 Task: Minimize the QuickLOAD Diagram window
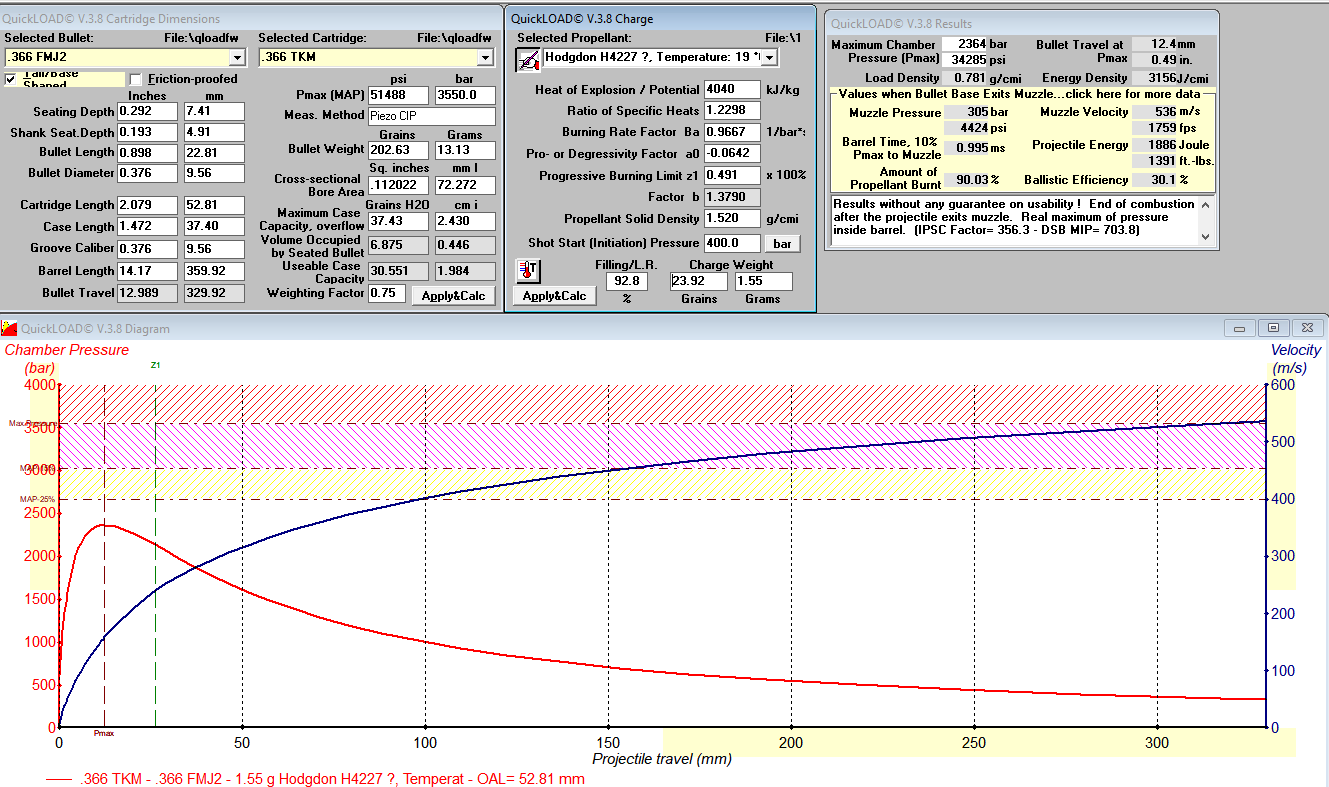click(1241, 328)
